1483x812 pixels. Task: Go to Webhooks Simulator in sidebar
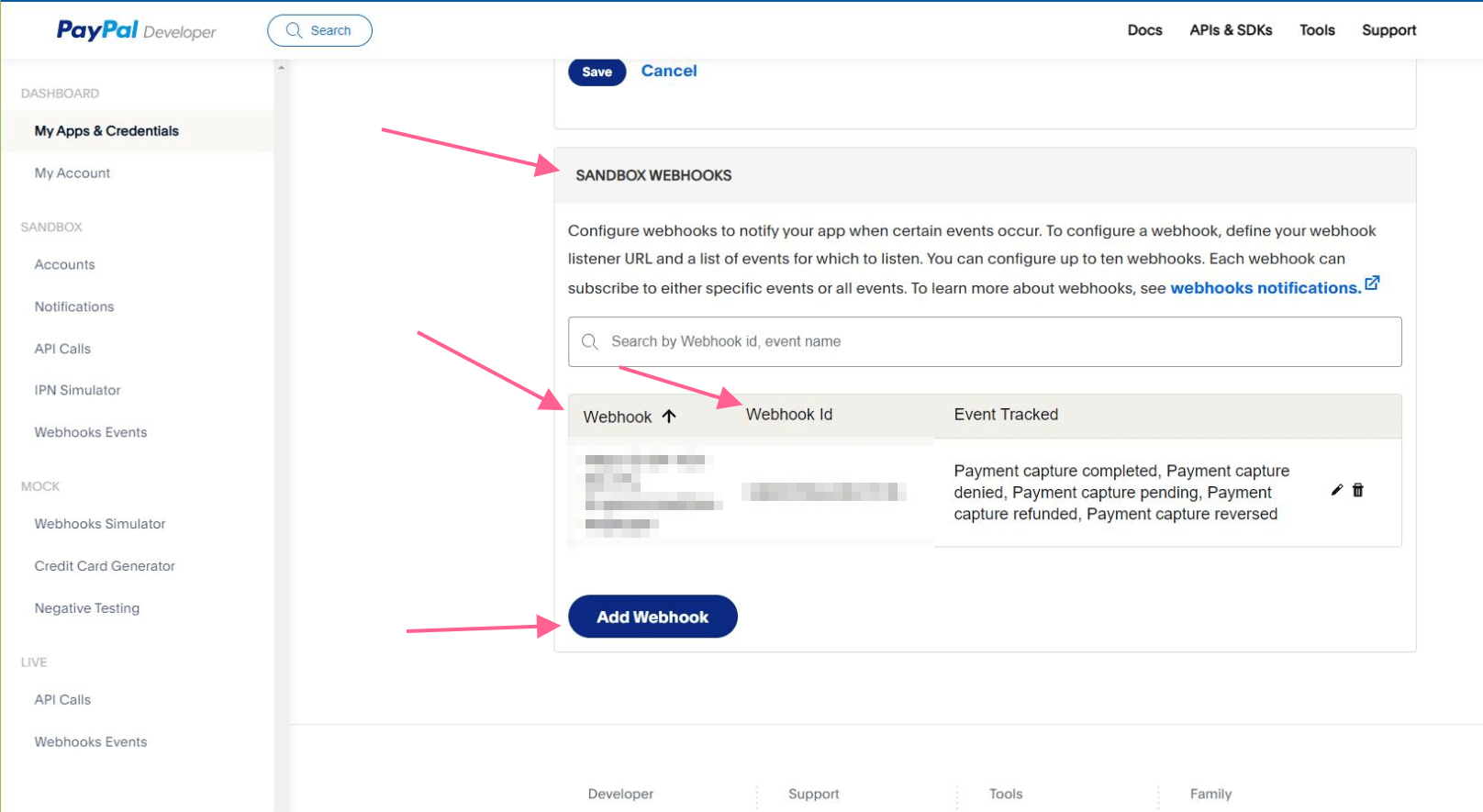click(100, 524)
